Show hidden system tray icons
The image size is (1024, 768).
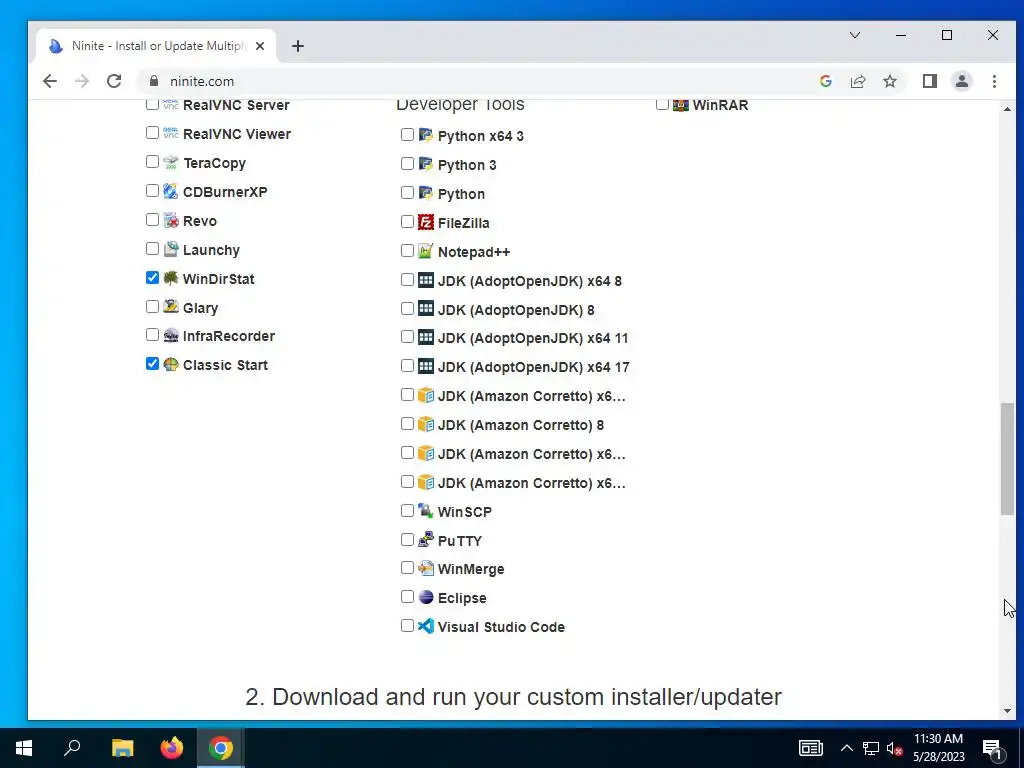[x=846, y=748]
